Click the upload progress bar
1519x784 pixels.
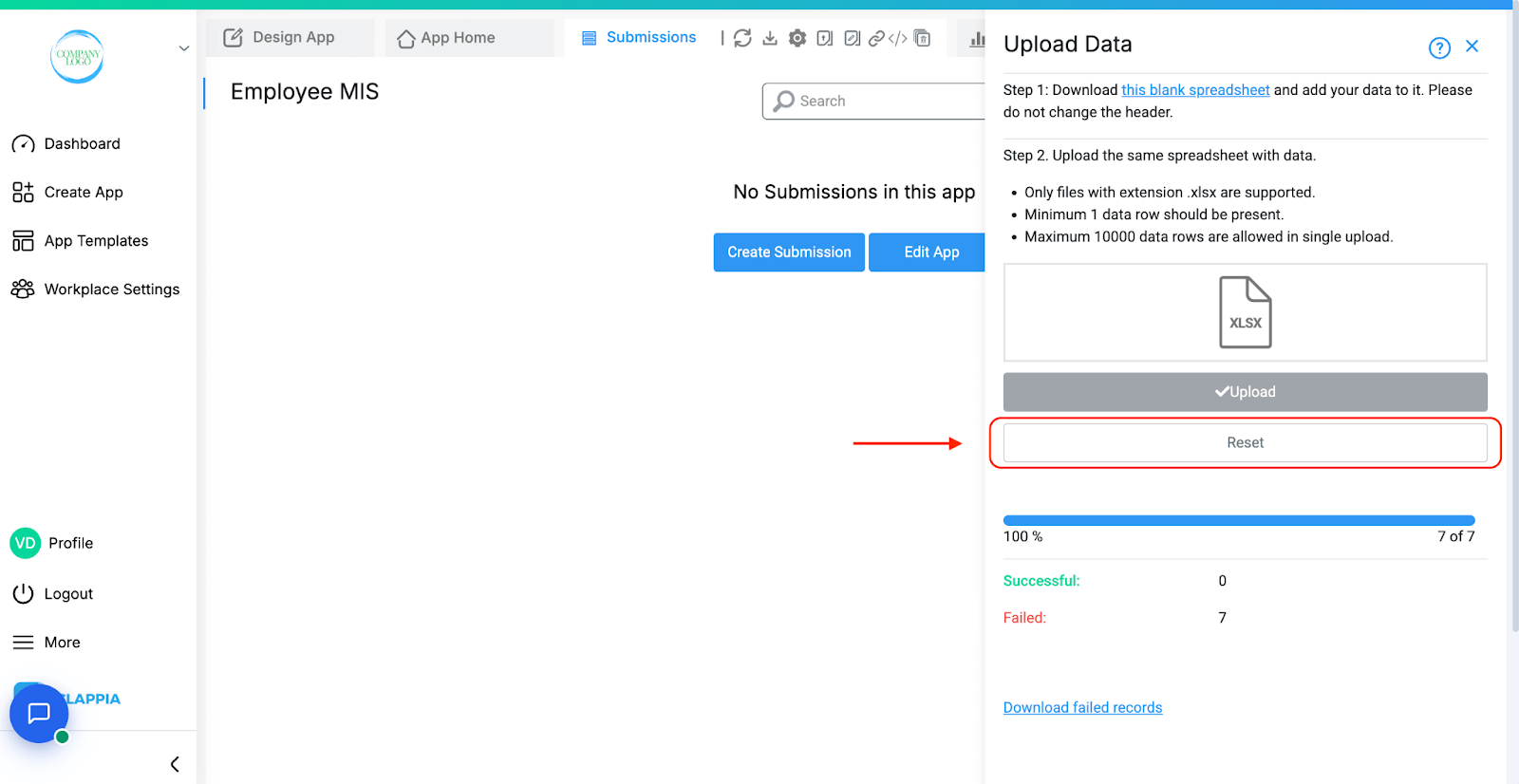[1239, 520]
